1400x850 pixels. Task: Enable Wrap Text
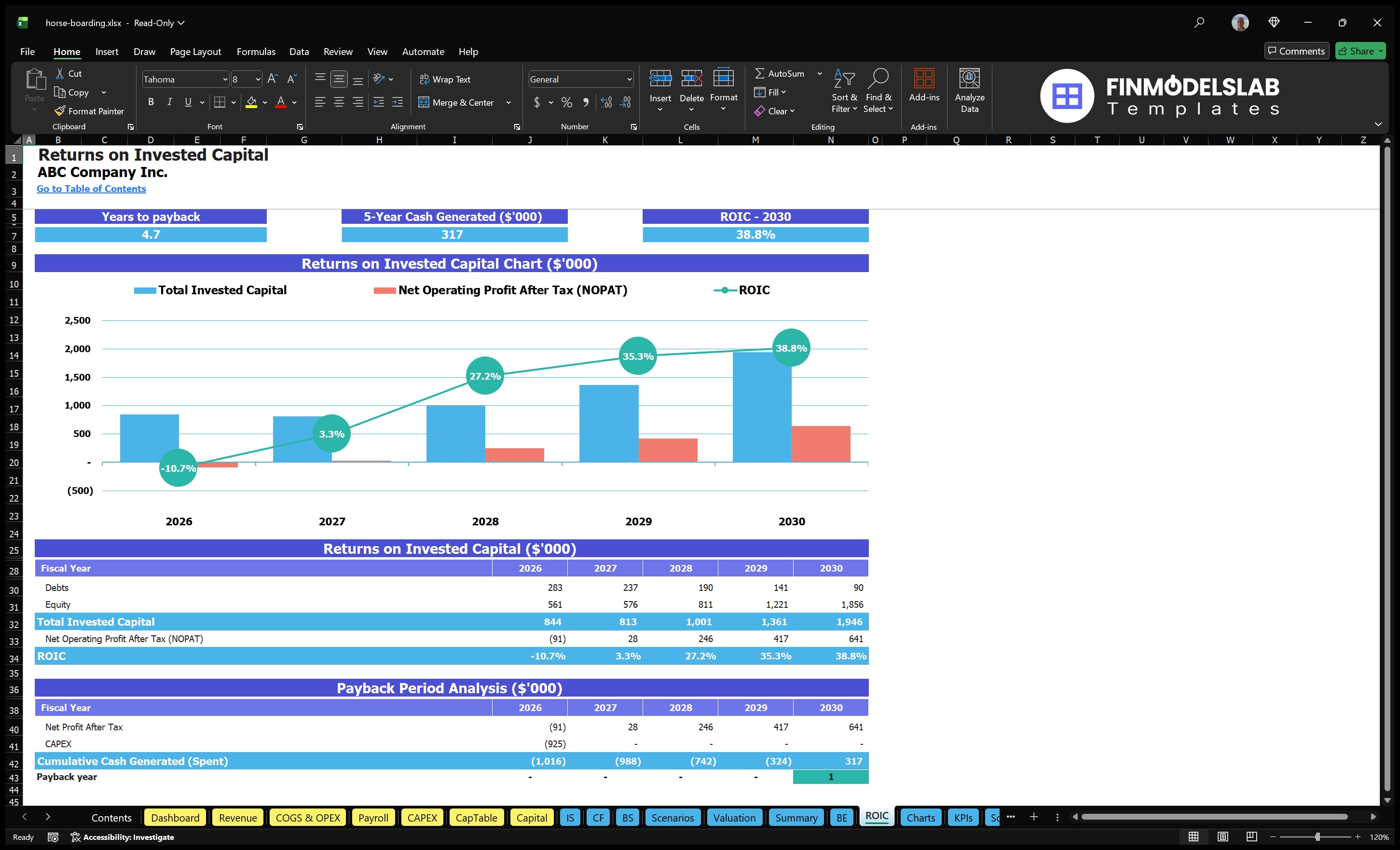(x=445, y=79)
